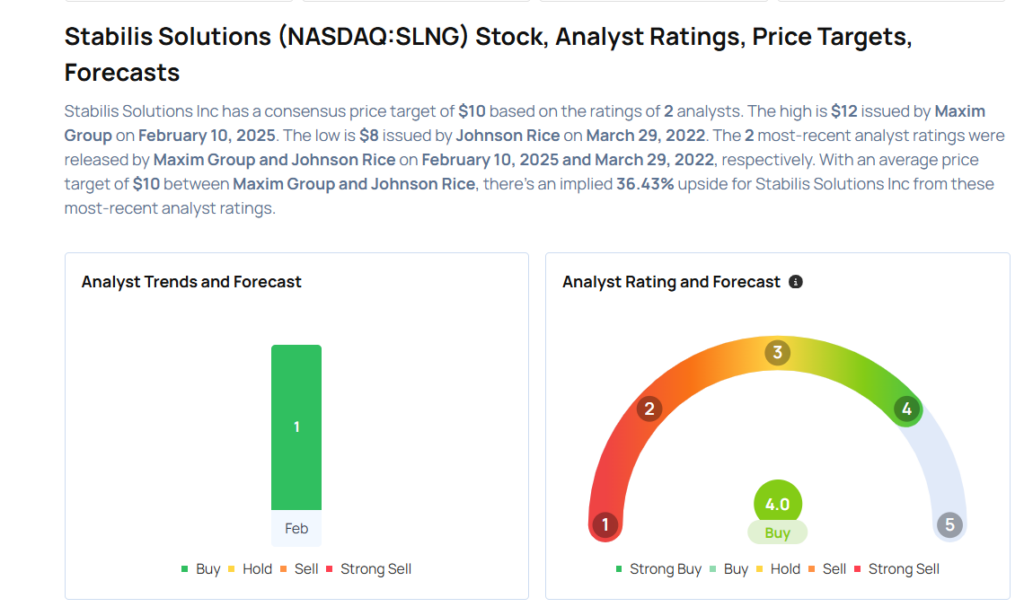
Task: Click the gauge marker numbered 3
Action: click(x=777, y=352)
